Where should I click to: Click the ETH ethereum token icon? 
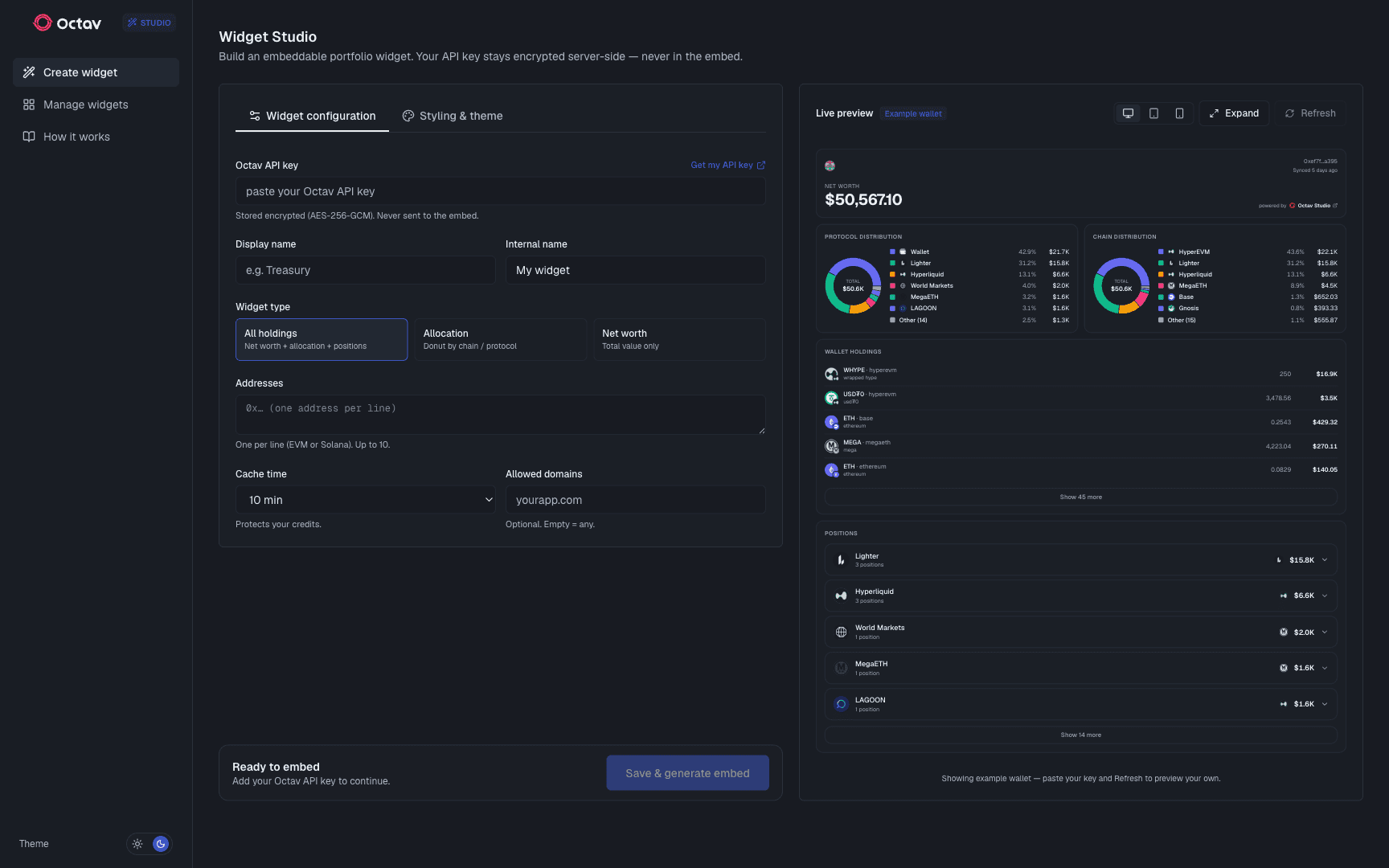[832, 470]
